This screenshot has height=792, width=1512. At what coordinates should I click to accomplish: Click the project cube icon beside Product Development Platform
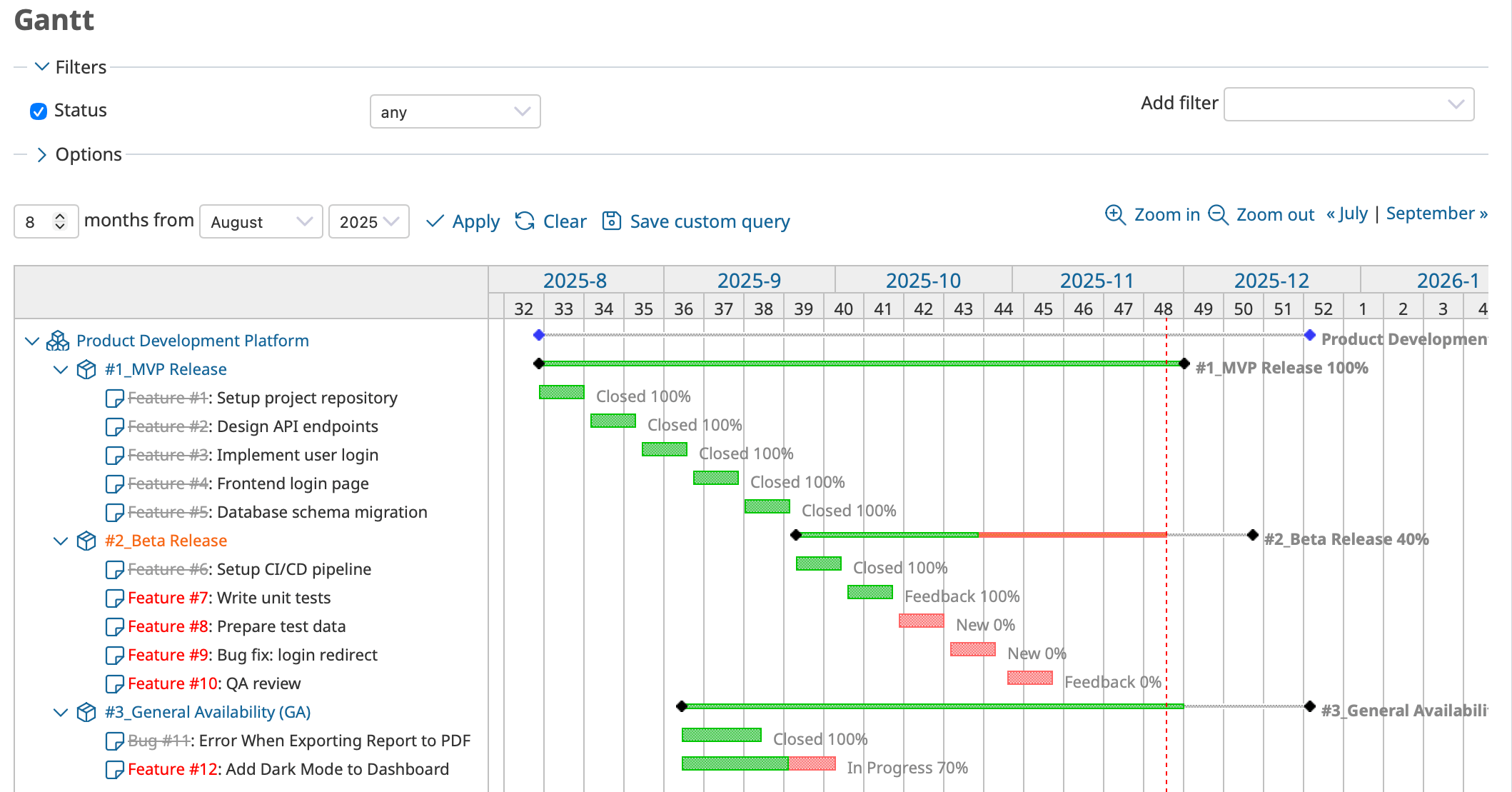57,341
